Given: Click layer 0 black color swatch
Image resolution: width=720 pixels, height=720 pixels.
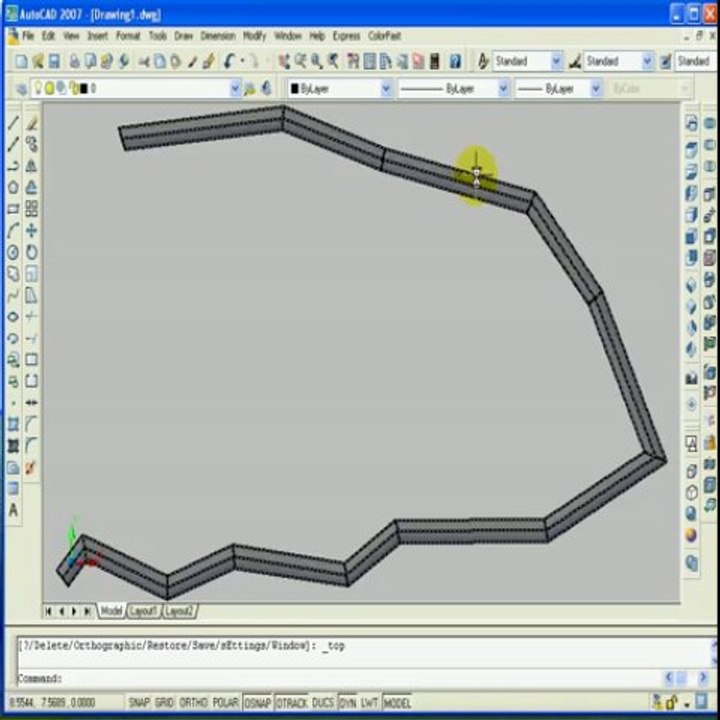Looking at the screenshot, I should click(83, 88).
